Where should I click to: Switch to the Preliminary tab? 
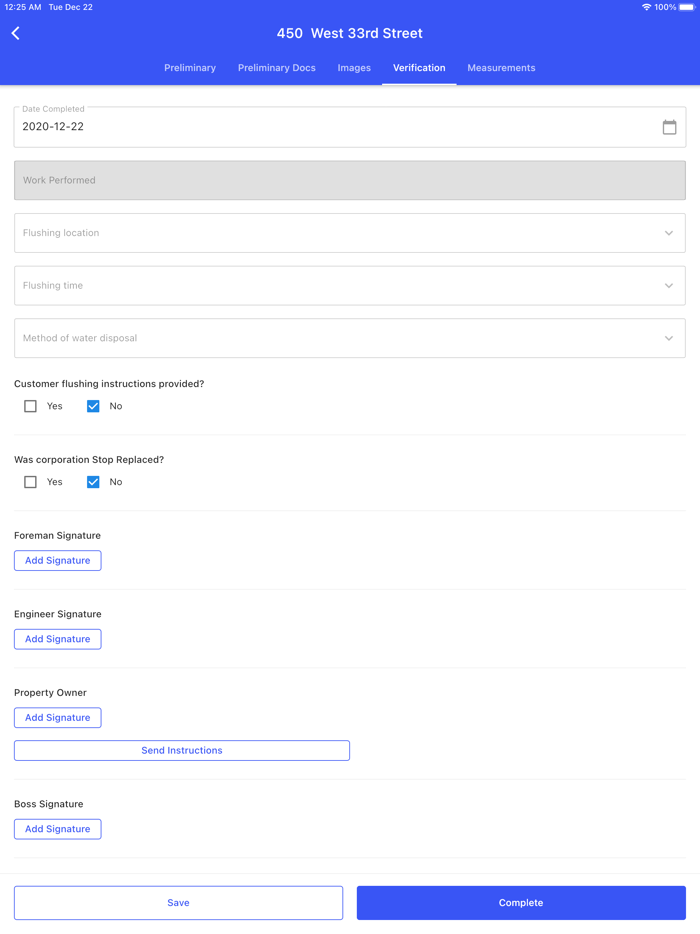(x=190, y=68)
